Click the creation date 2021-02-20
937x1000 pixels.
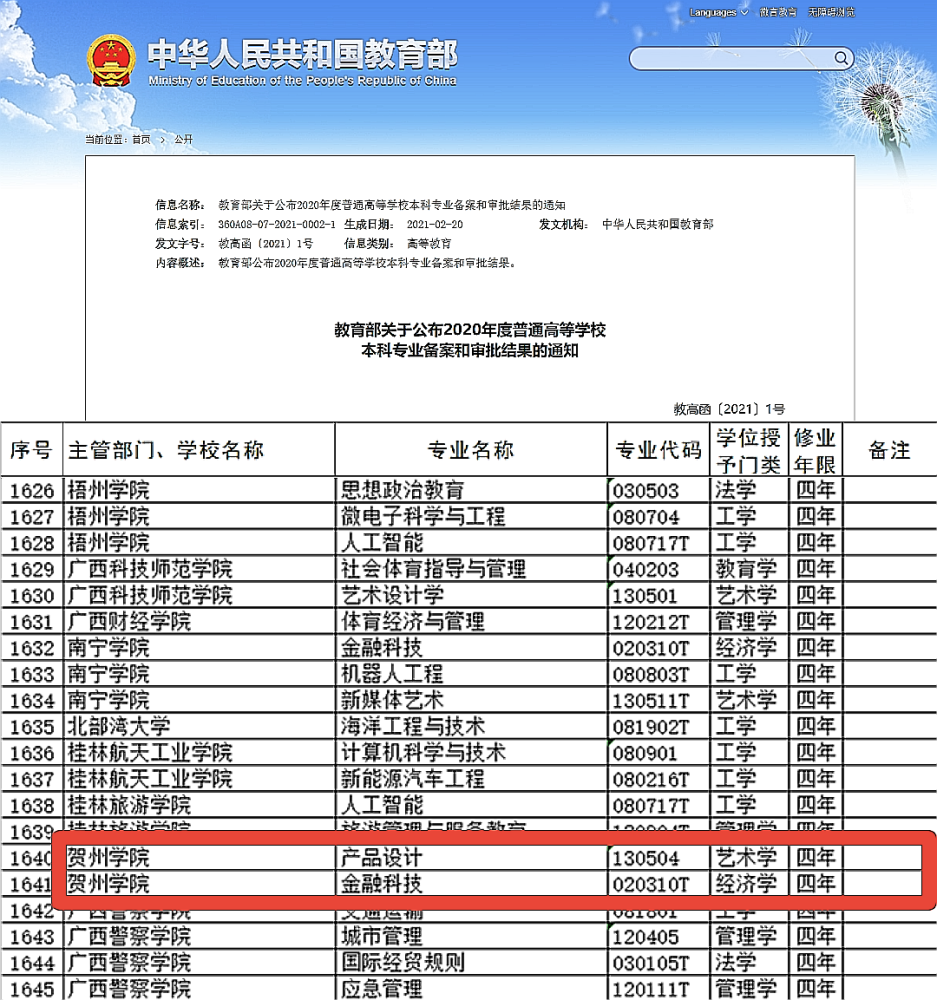(x=435, y=224)
